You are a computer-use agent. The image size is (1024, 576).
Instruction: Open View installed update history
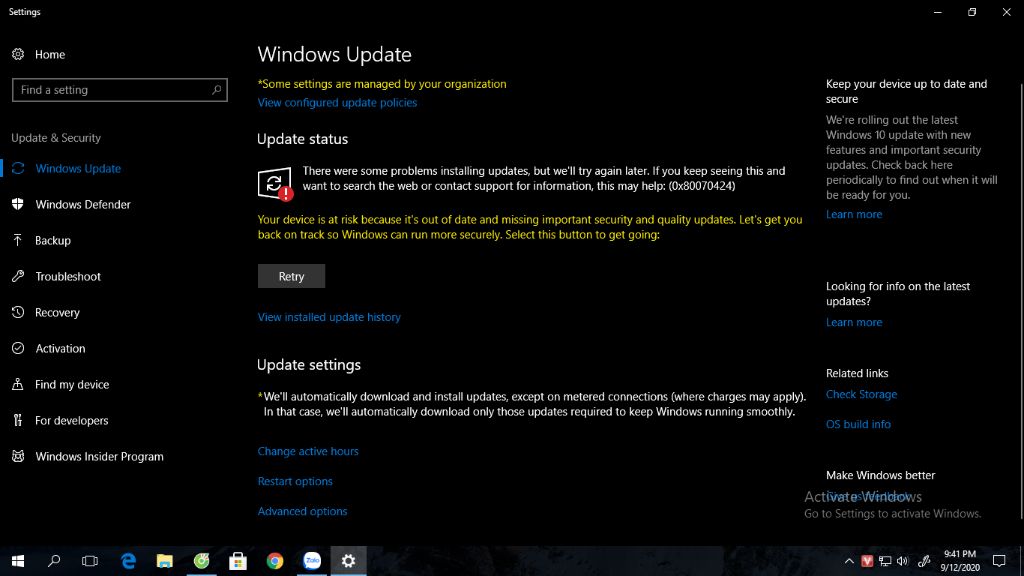tap(329, 317)
